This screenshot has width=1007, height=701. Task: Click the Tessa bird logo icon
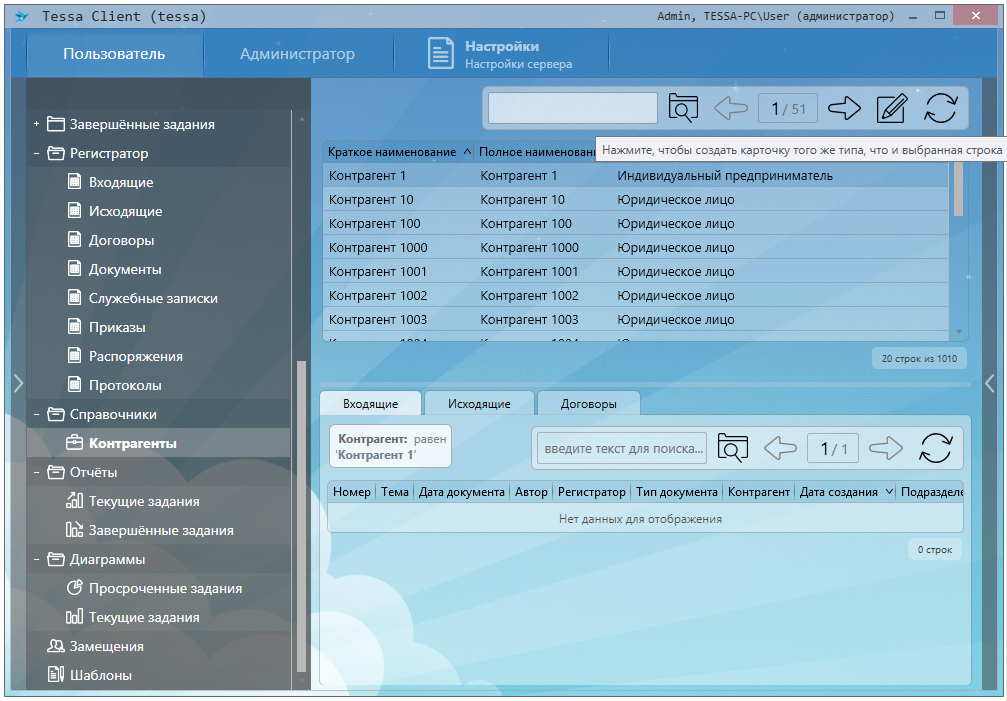tap(22, 17)
